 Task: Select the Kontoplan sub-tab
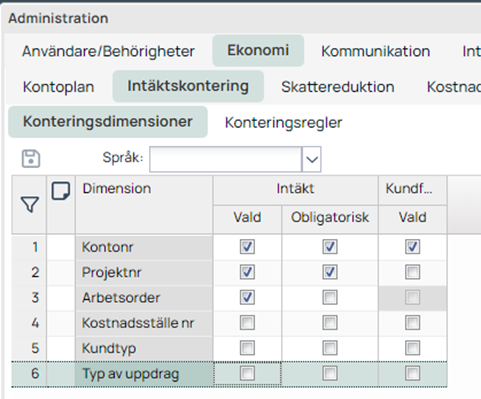pyautogui.click(x=58, y=87)
